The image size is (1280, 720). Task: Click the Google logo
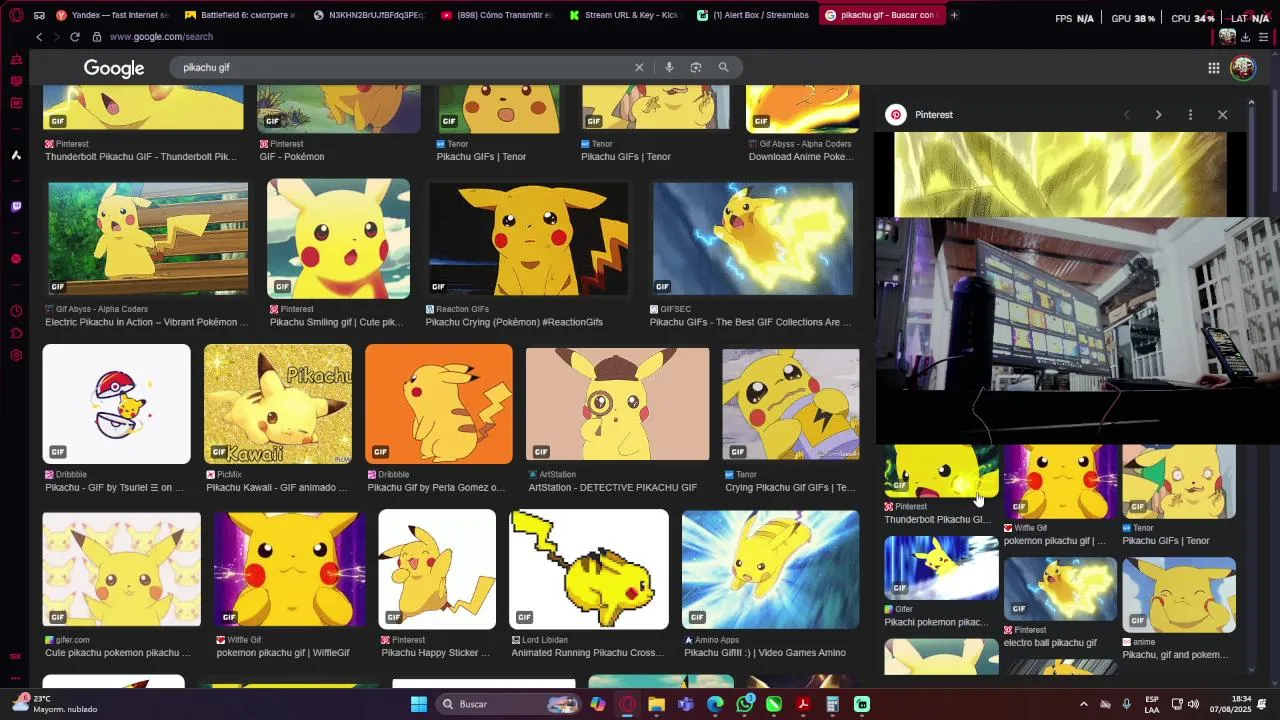click(114, 68)
